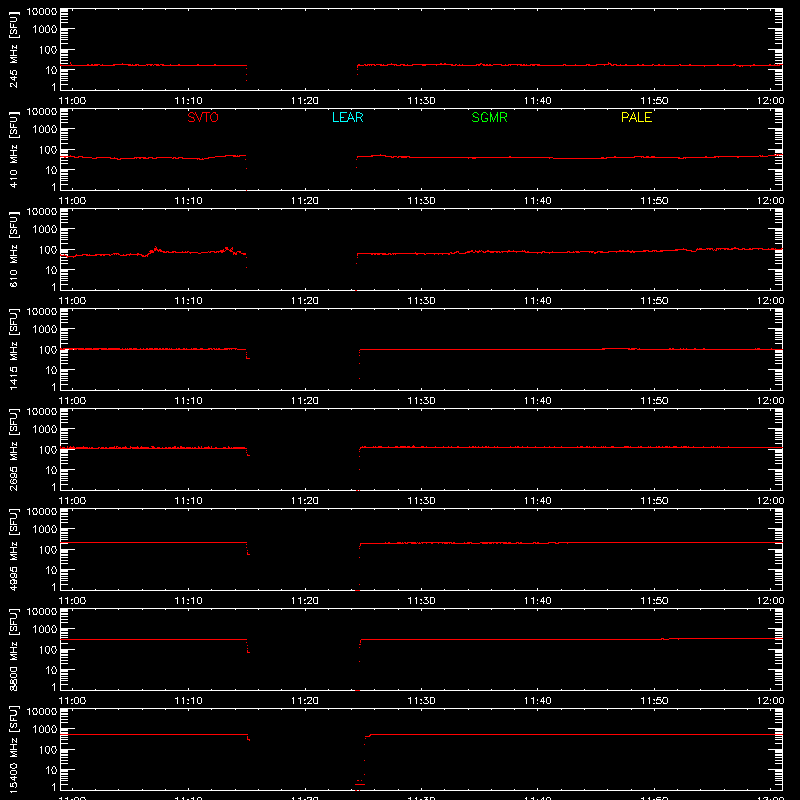
Task: Select the 8800 MHz [SFU] axis title
Action: (13, 649)
